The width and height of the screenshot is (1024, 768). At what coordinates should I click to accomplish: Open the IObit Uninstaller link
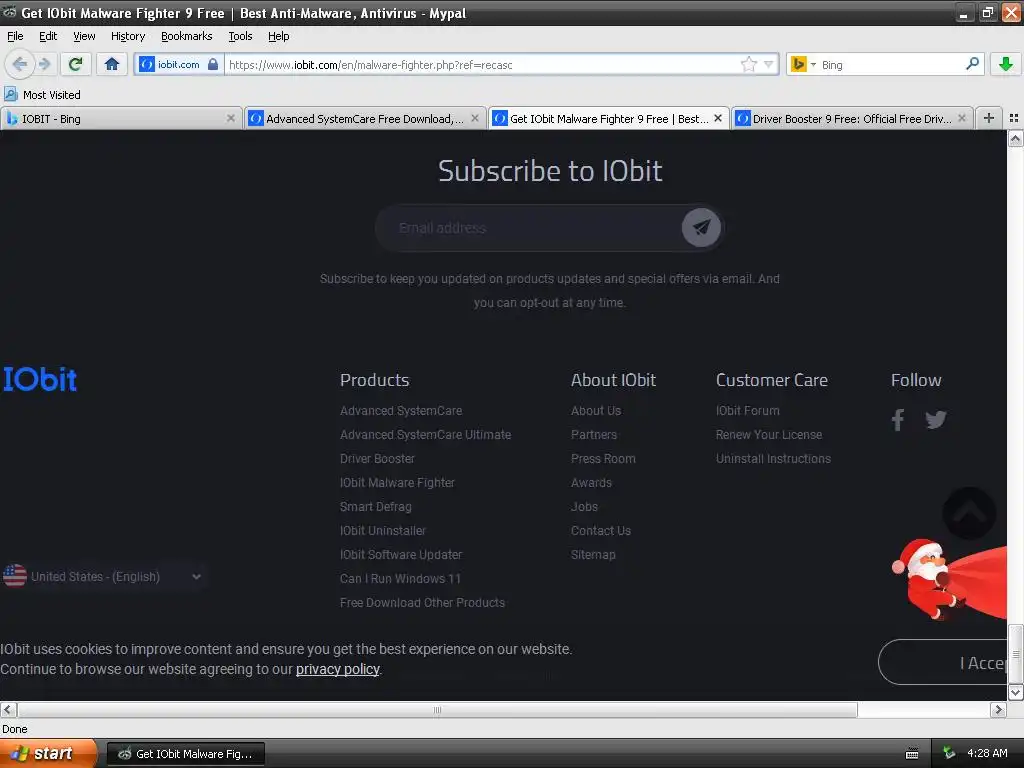click(x=383, y=531)
